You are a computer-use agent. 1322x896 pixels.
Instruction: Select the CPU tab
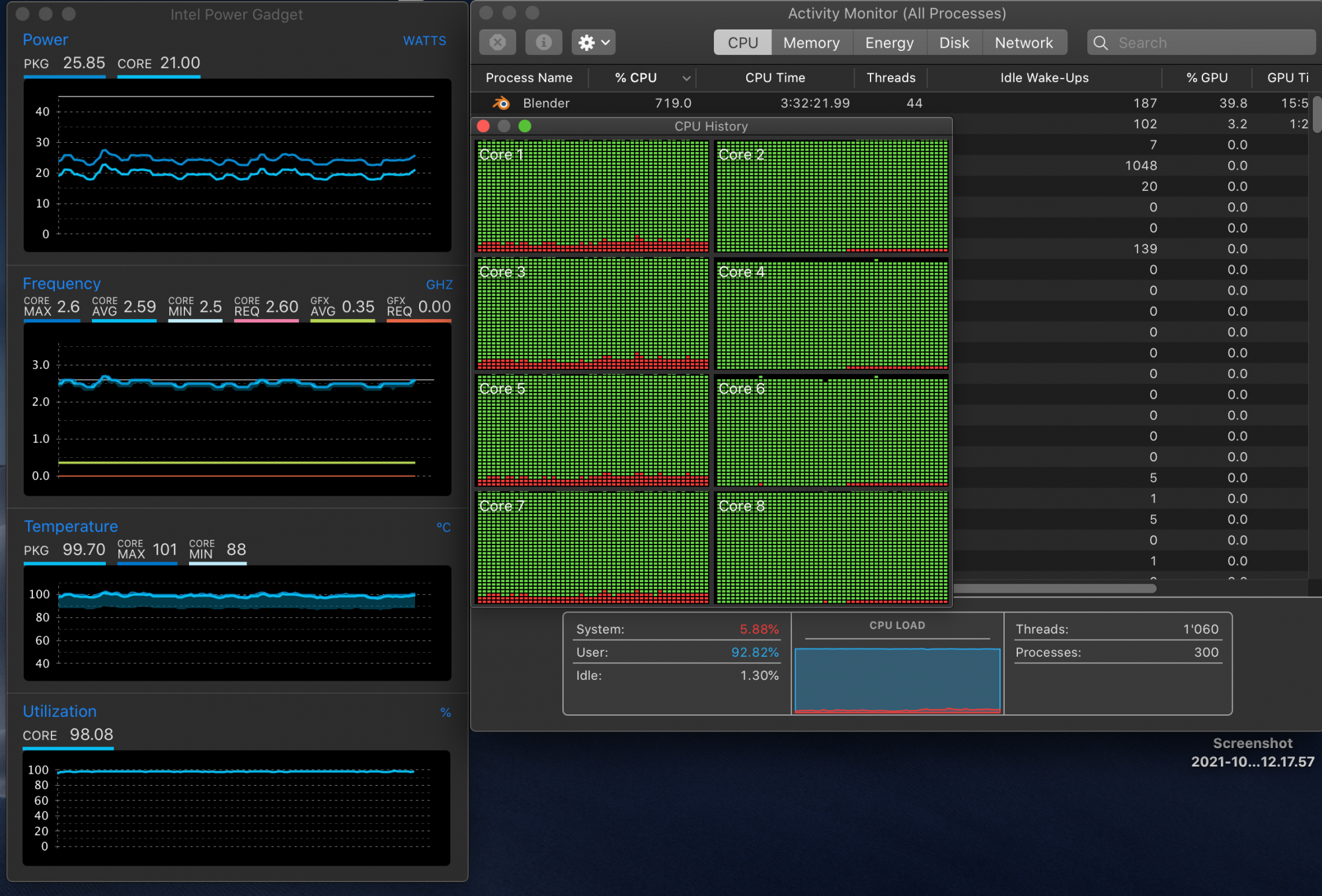tap(742, 43)
